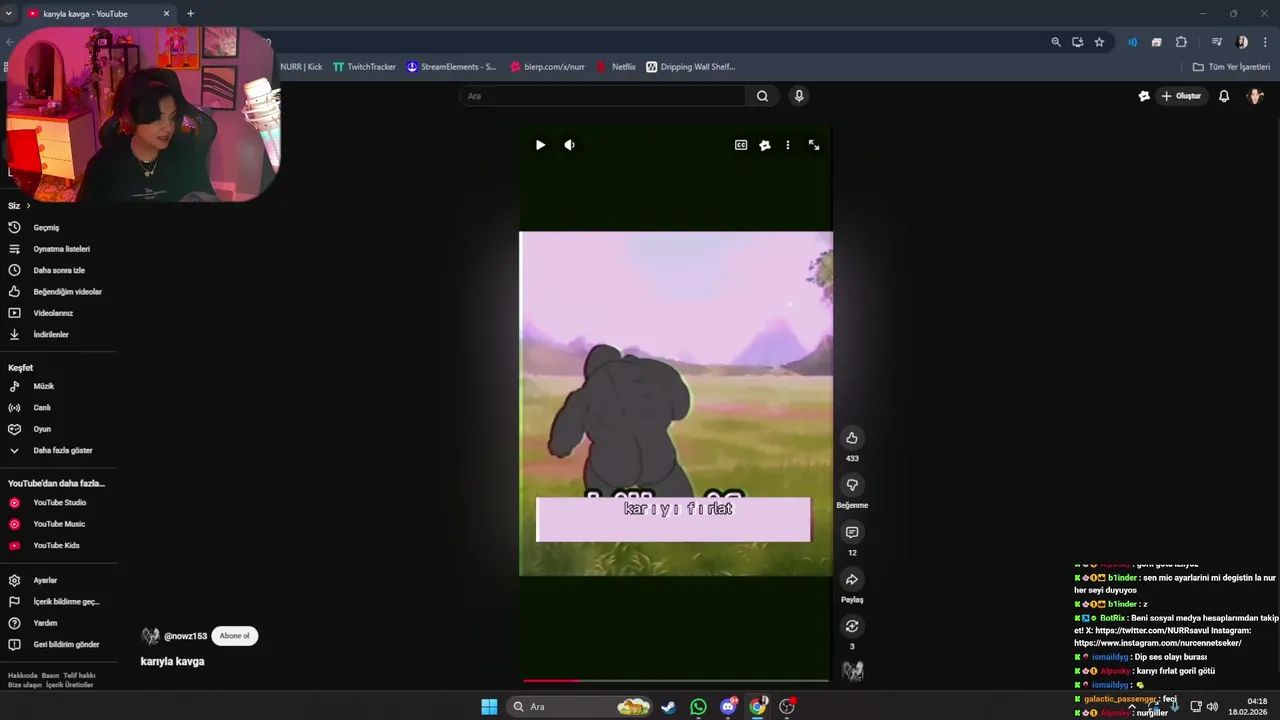Screen dimensions: 1280x720
Task: Dislike the Short using the Beğenme thumb
Action: point(852,485)
